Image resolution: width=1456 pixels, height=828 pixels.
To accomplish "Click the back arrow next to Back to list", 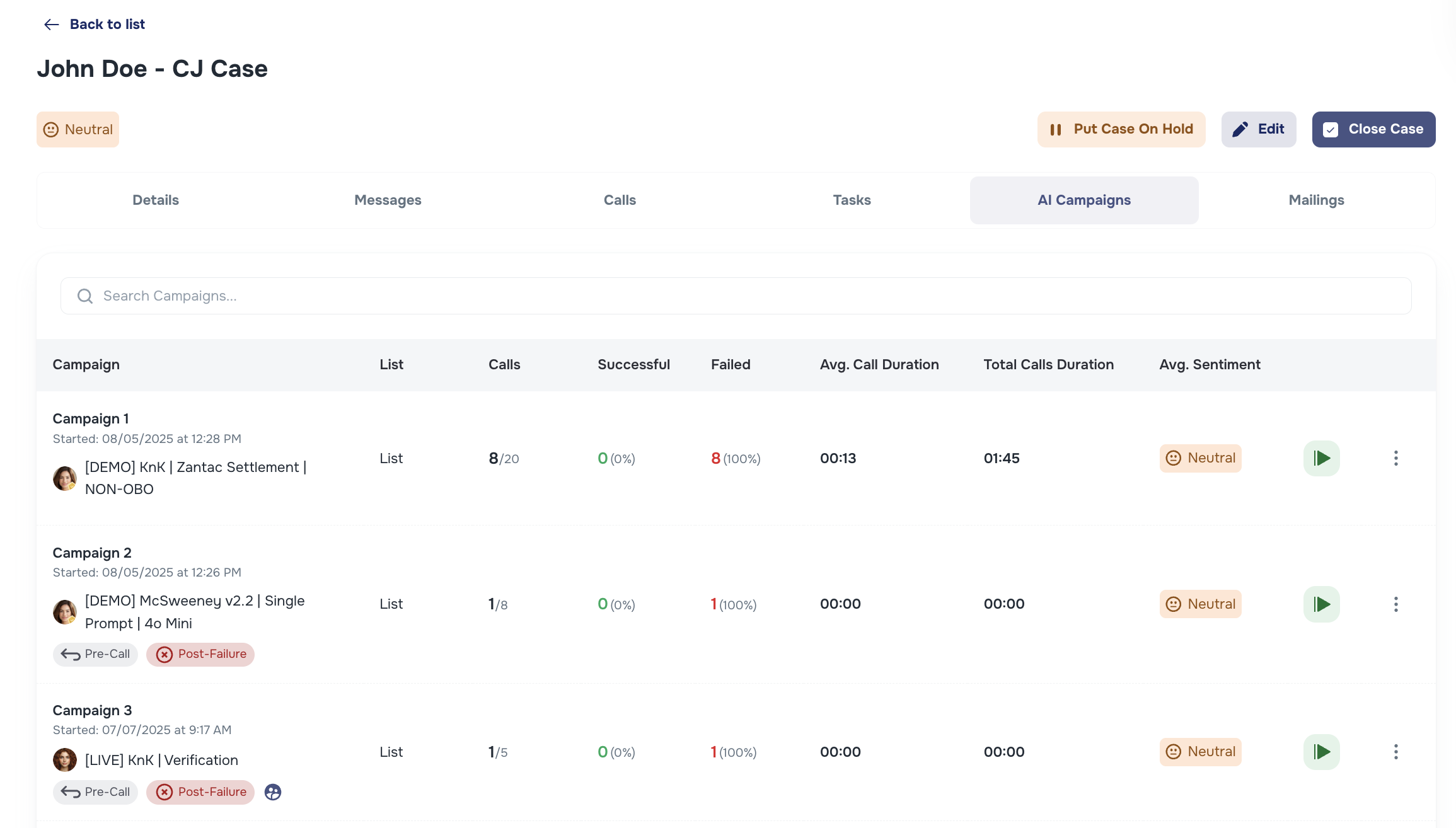I will point(51,24).
